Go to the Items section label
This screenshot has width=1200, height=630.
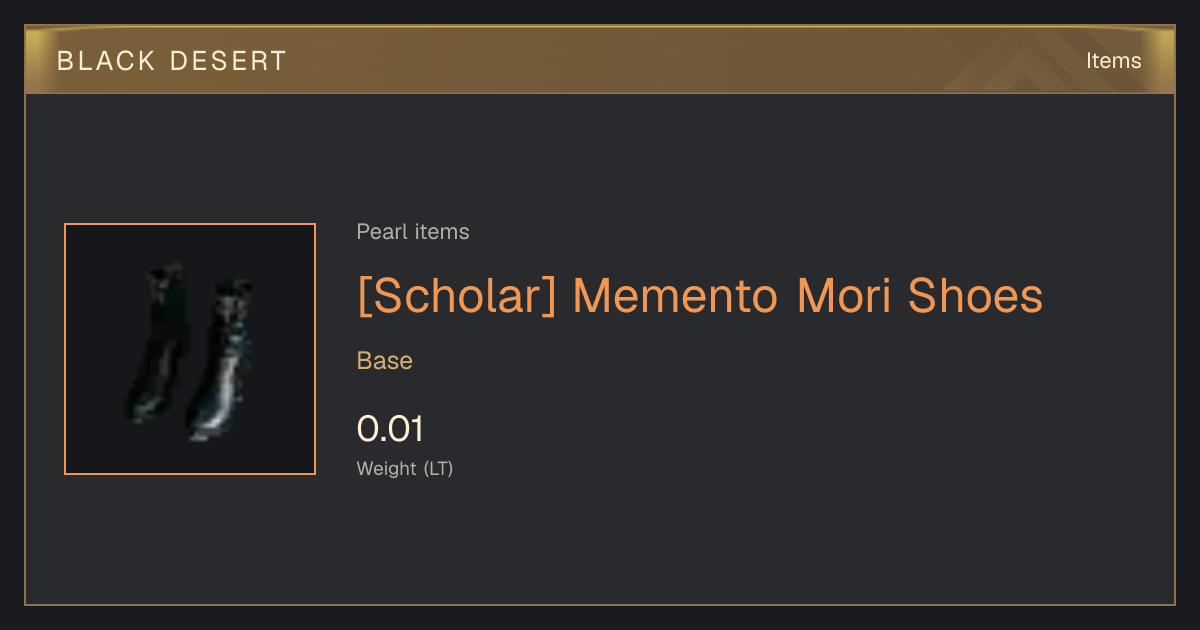coord(1113,61)
